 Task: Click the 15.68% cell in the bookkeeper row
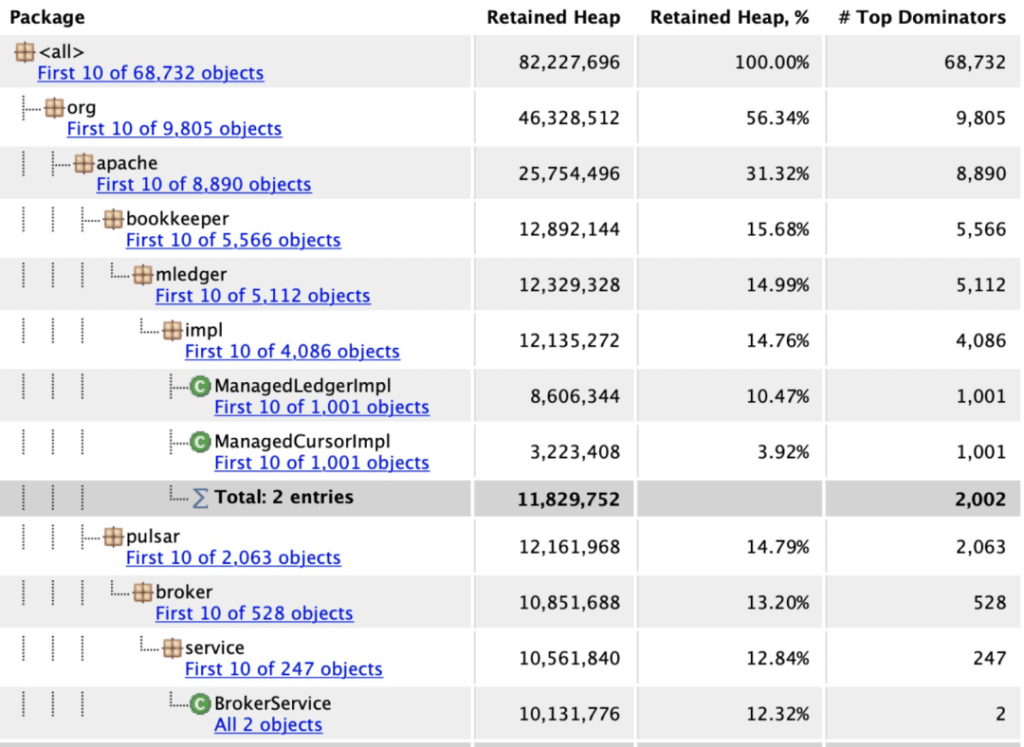(778, 229)
